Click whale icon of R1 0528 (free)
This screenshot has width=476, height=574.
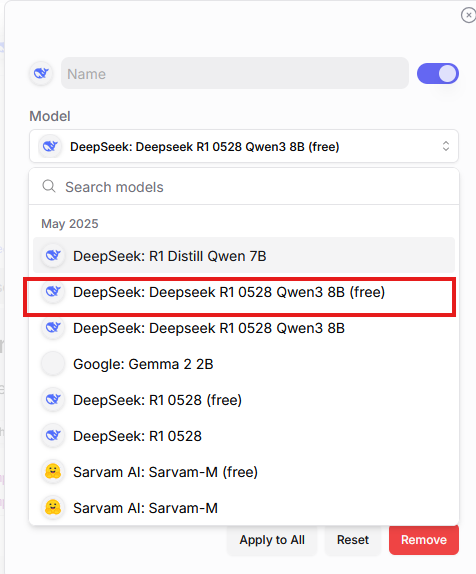[x=53, y=400]
